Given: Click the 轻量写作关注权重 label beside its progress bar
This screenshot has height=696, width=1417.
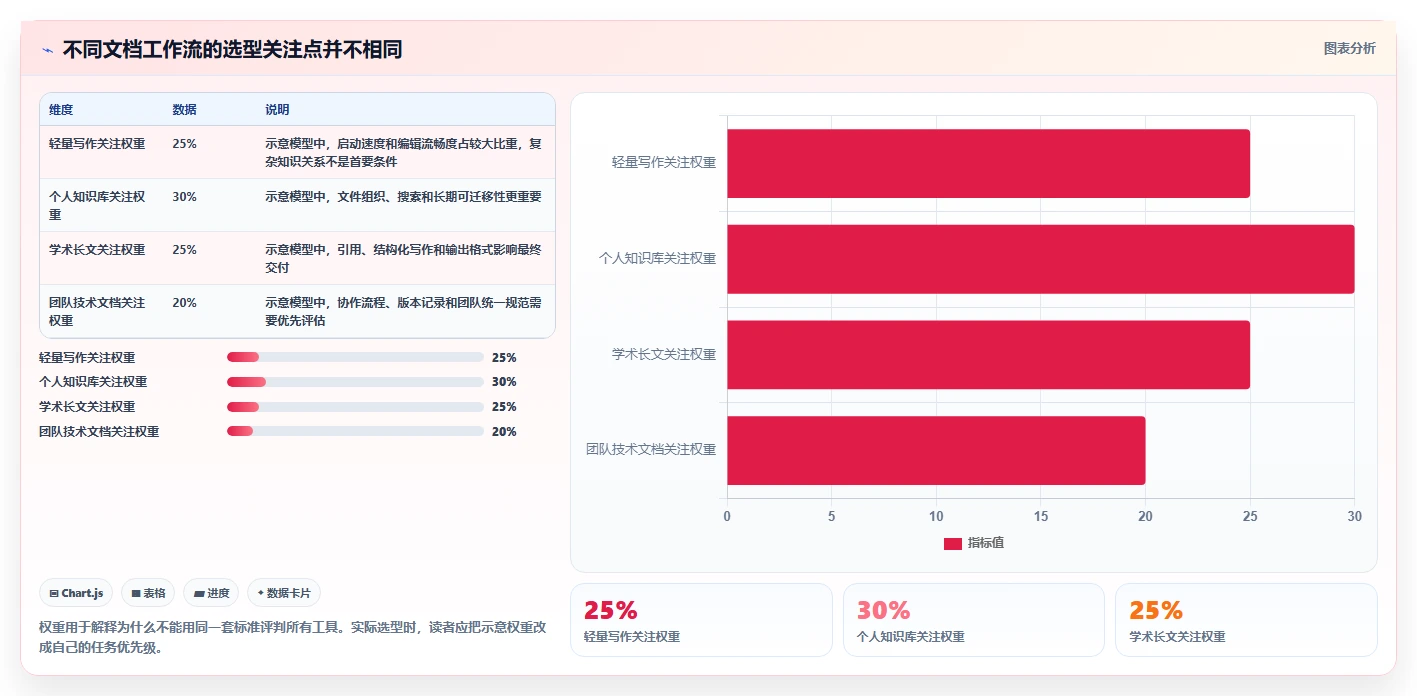Looking at the screenshot, I should click(87, 357).
